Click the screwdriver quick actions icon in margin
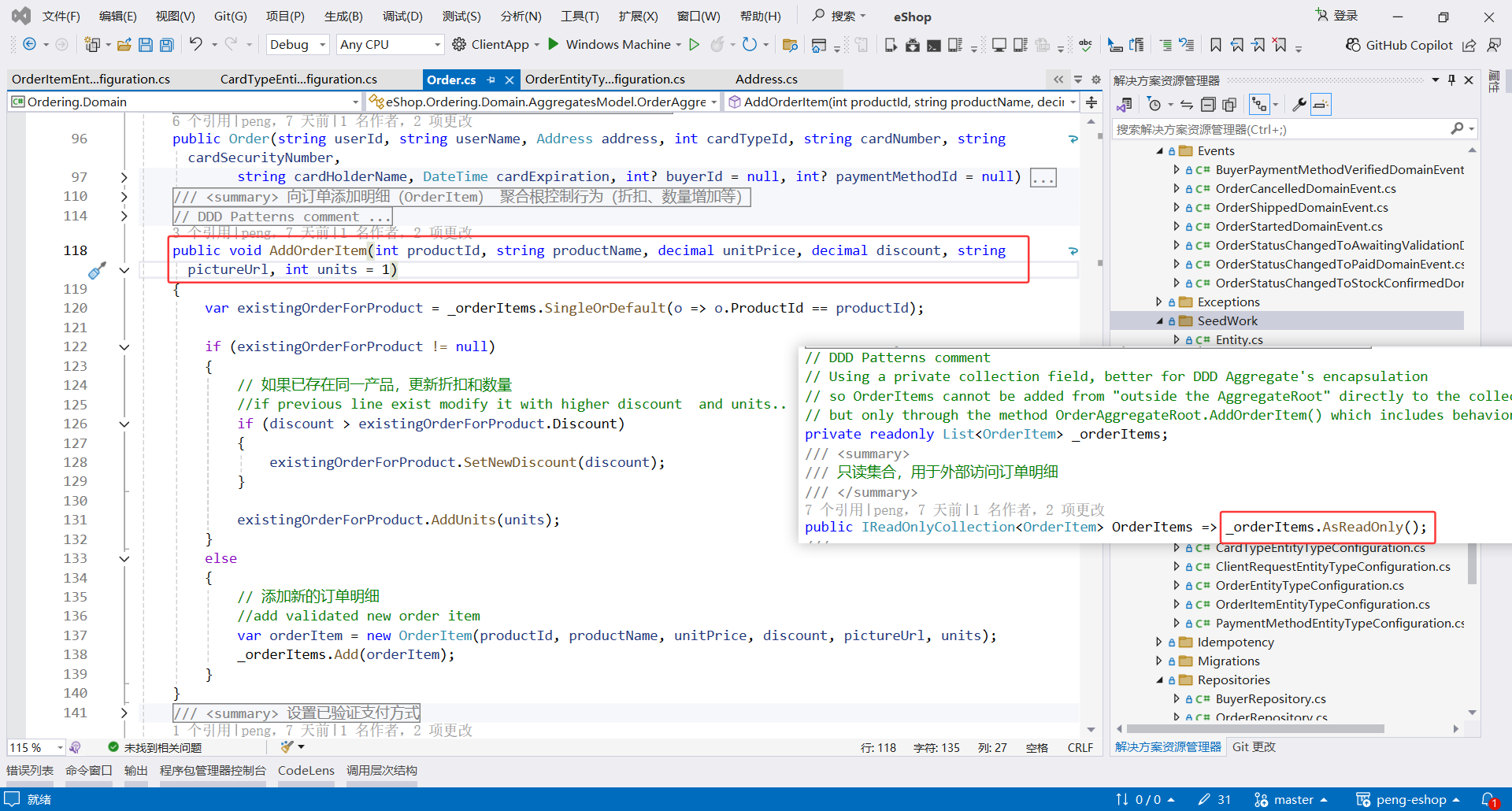Screen dimensions: 1512x811 click(97, 271)
